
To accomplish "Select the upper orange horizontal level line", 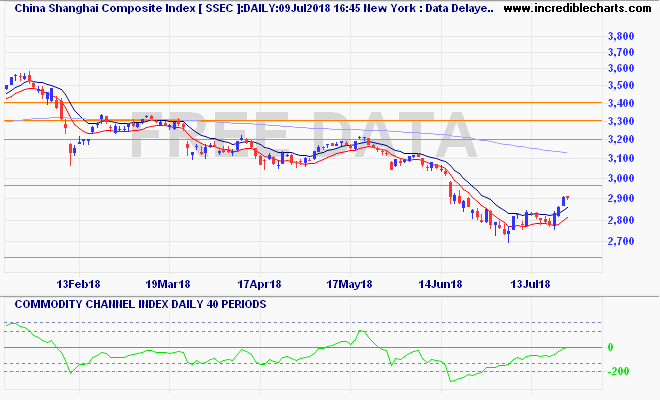I will point(300,102).
